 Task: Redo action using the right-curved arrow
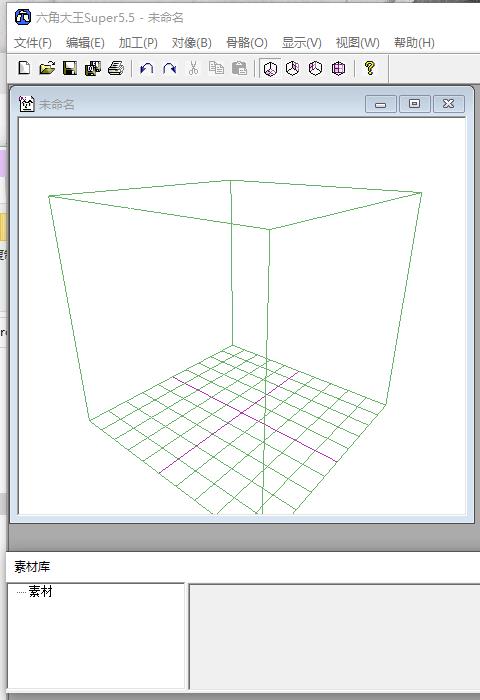click(x=170, y=68)
